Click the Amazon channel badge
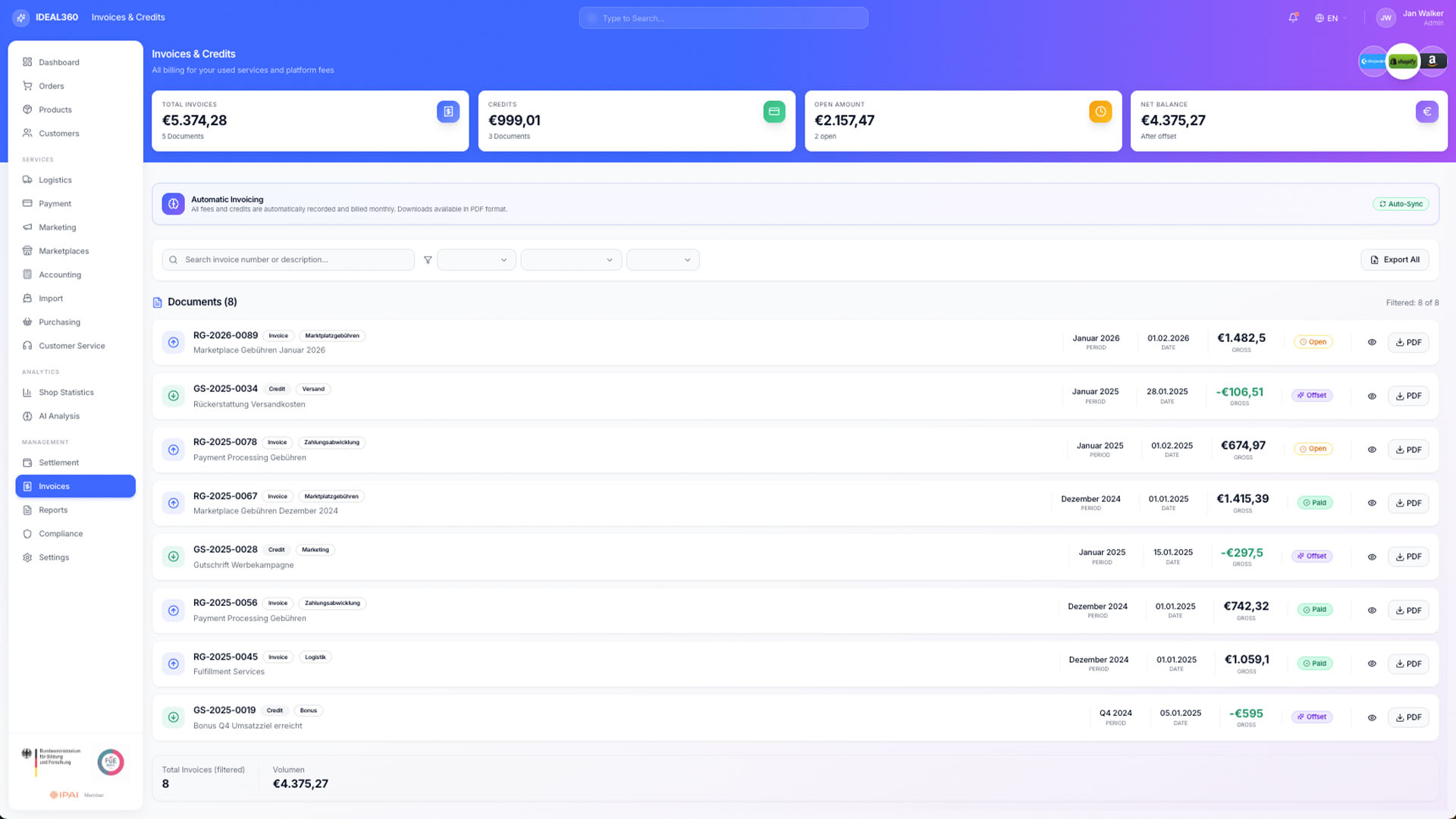Screen dimensions: 1456x819 point(1432,61)
